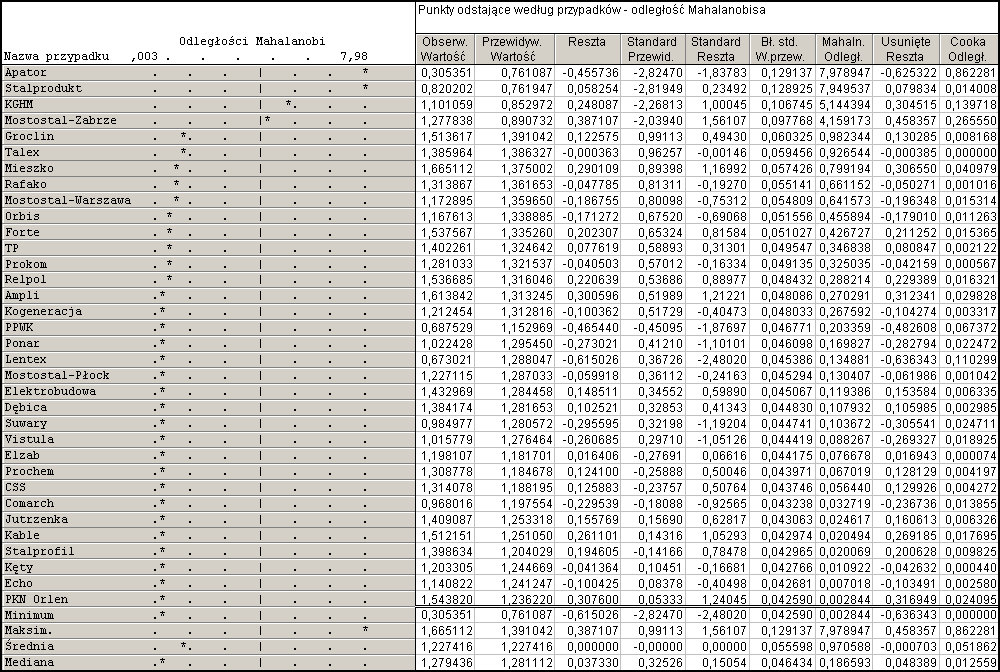
Task: Click Apator's Cook distance value 0,862281
Action: coord(970,73)
